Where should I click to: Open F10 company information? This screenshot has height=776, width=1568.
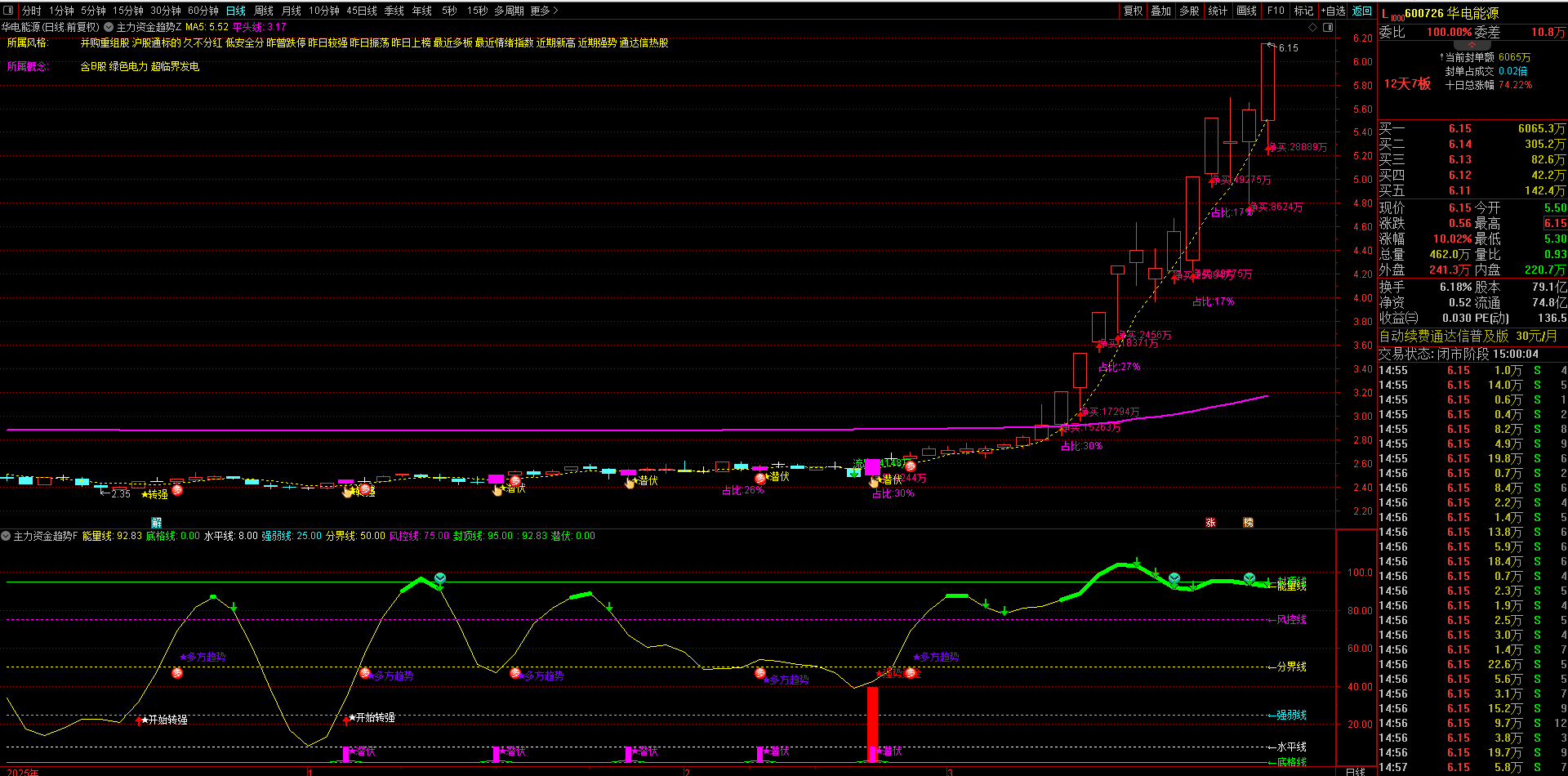click(x=1276, y=11)
